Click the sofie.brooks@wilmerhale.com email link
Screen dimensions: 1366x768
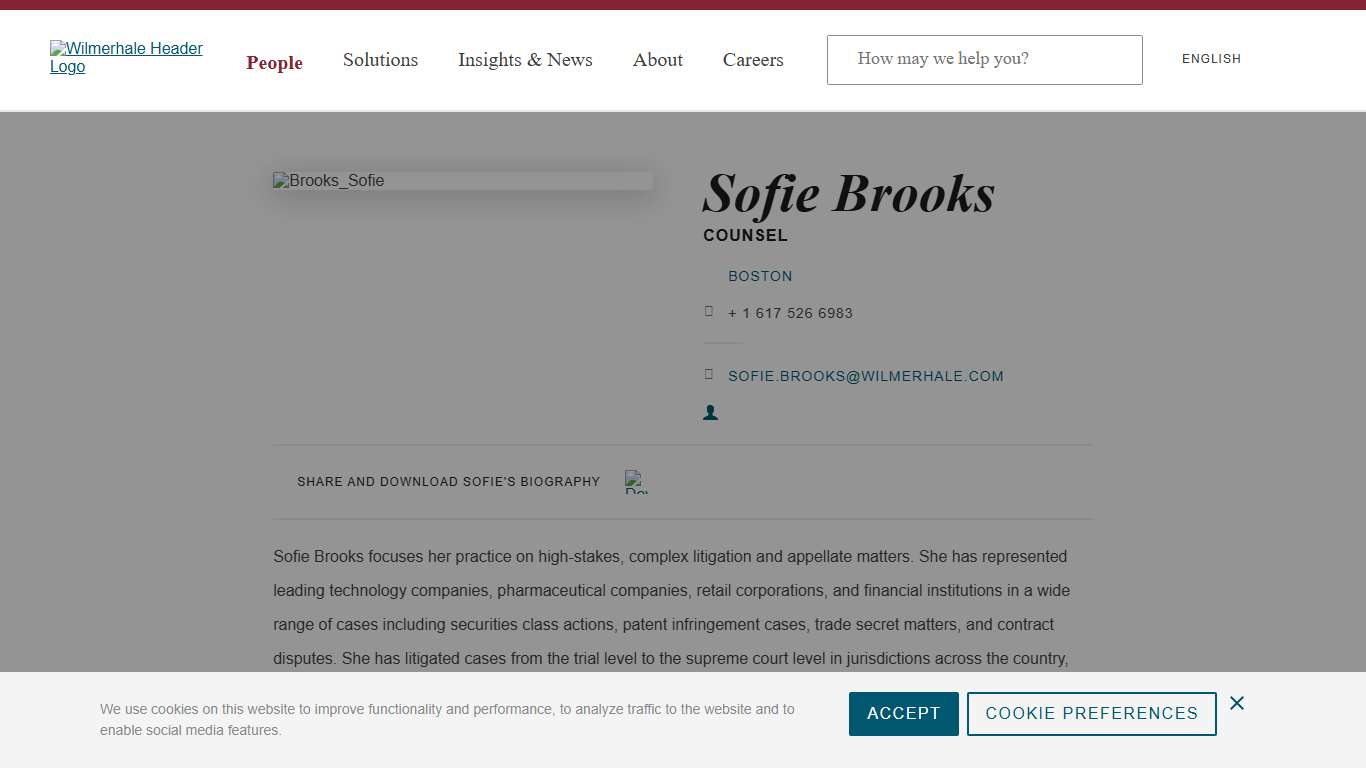tap(865, 376)
